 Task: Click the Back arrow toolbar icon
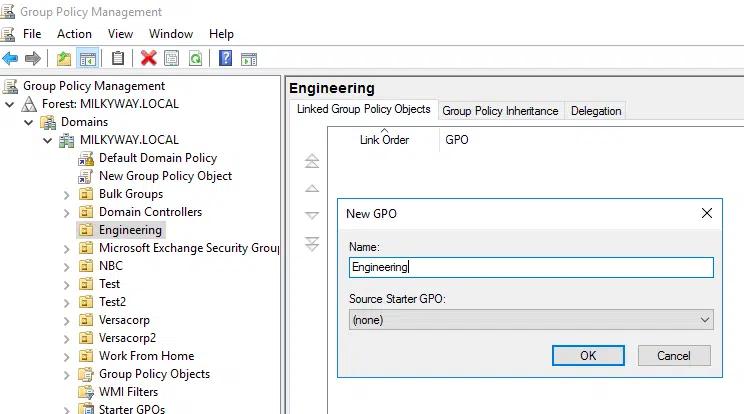10,59
